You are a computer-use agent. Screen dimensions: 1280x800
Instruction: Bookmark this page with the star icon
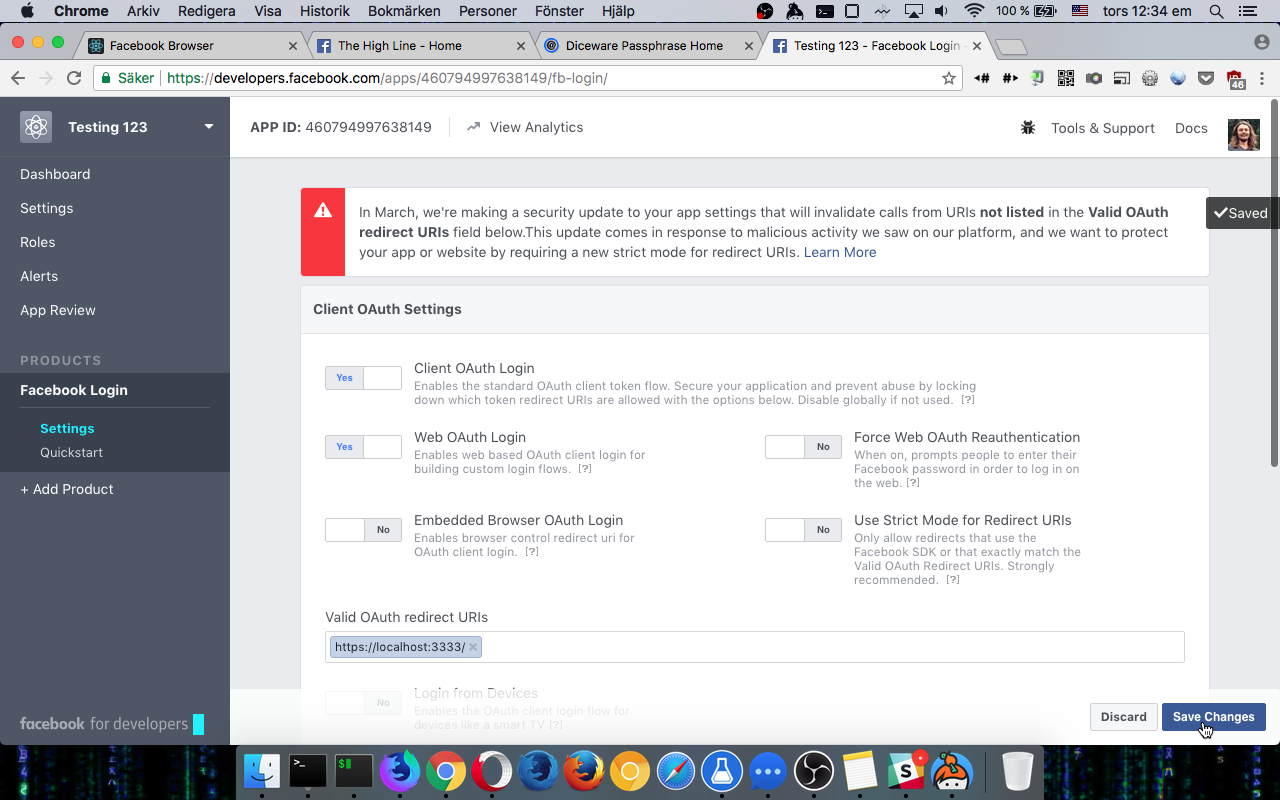tap(948, 78)
